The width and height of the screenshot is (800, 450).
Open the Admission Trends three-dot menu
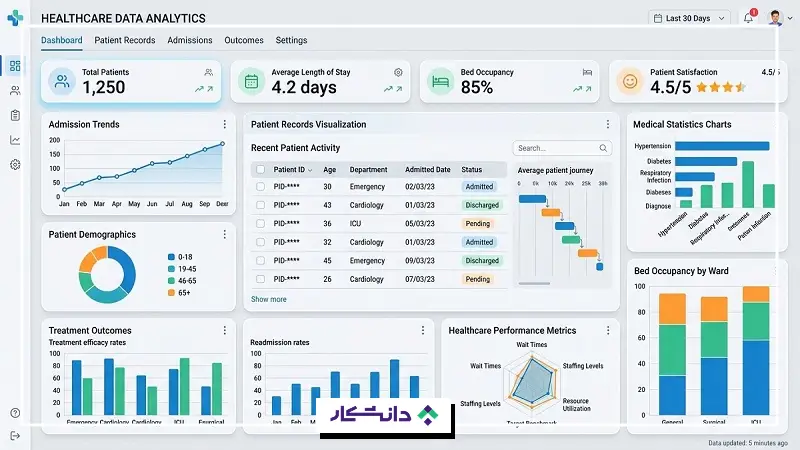point(224,124)
